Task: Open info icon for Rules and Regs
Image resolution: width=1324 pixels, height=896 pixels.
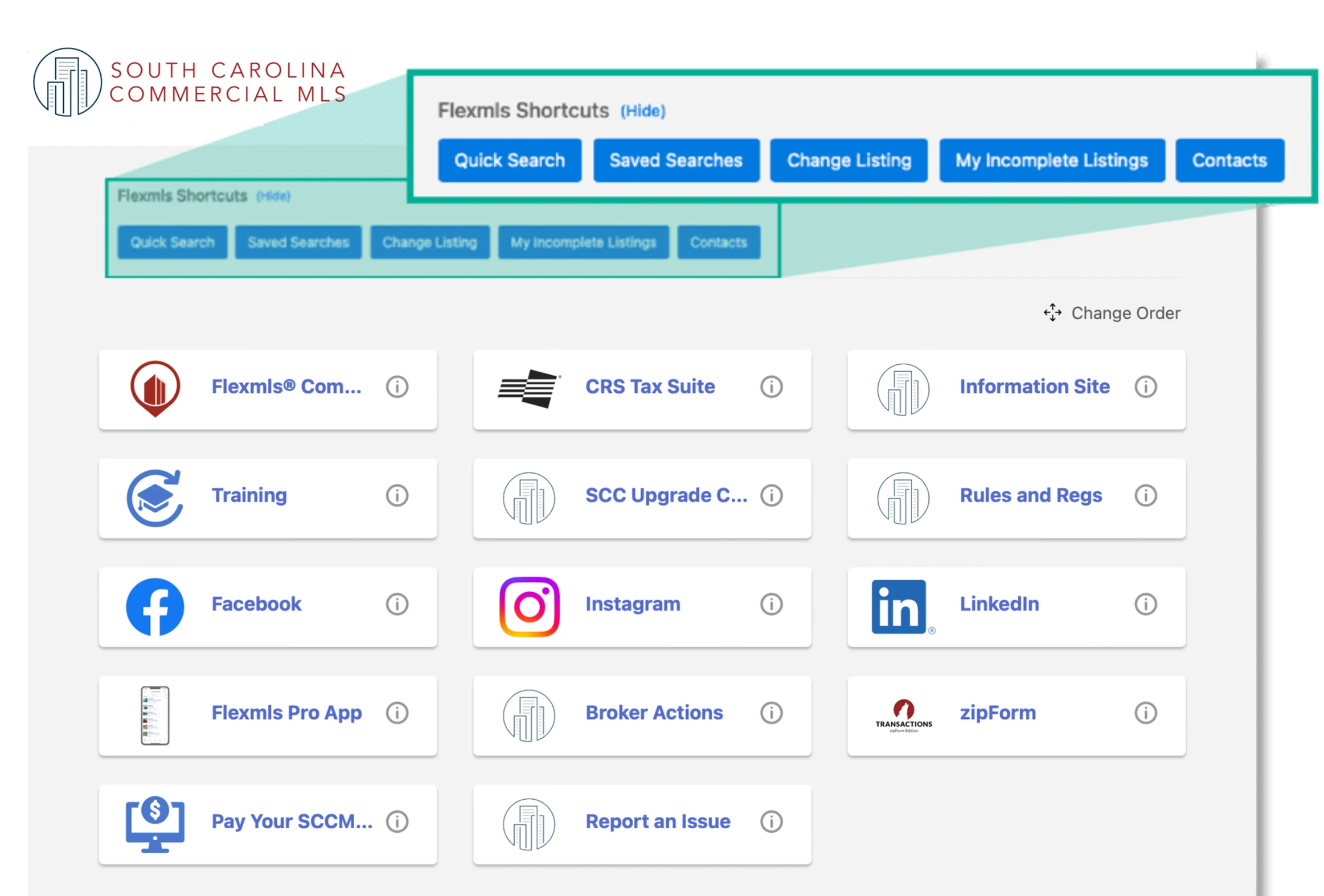Action: point(1145,496)
